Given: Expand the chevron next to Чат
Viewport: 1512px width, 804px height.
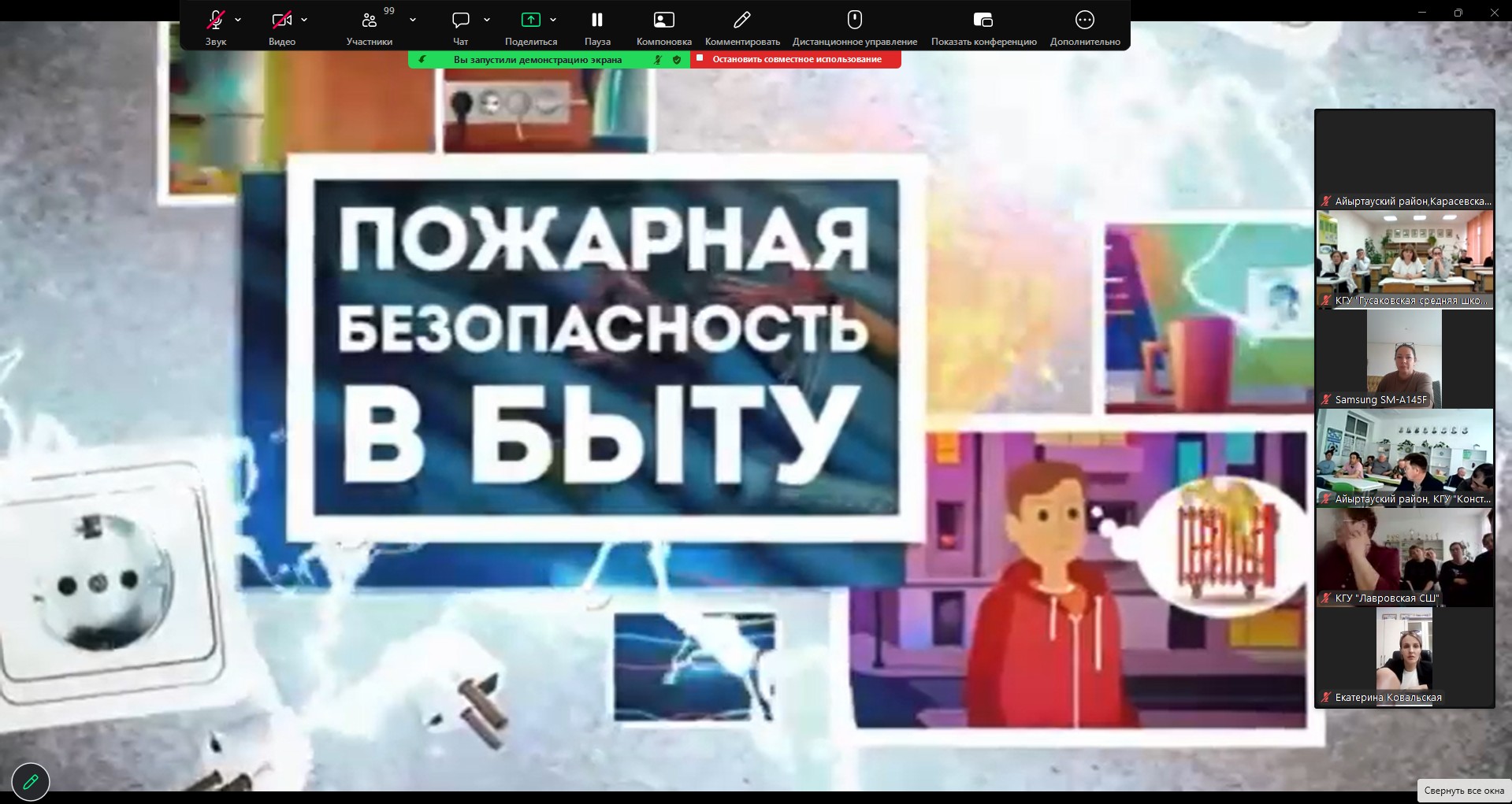Looking at the screenshot, I should [x=487, y=20].
